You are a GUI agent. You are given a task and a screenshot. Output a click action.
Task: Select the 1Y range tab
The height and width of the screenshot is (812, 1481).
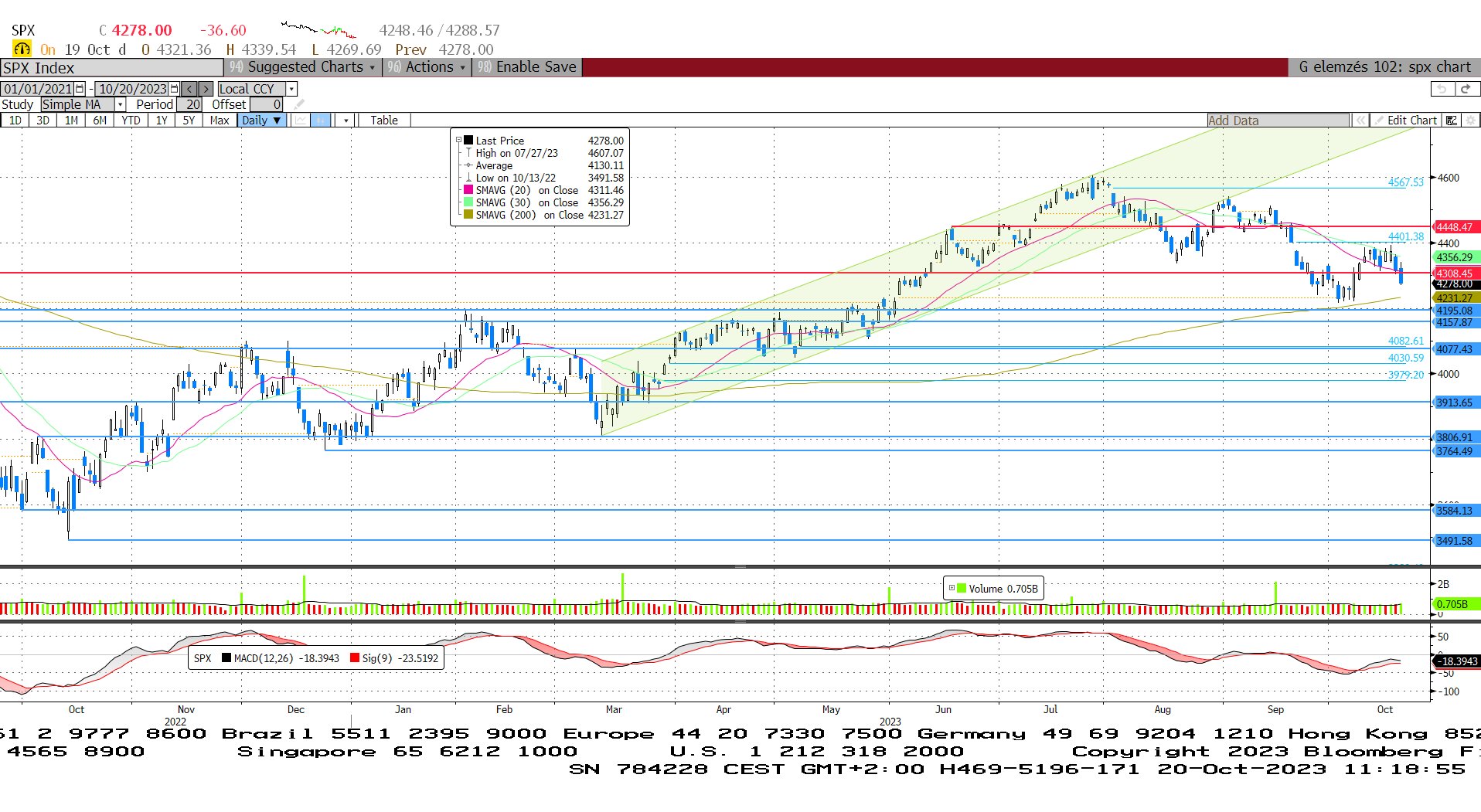(x=162, y=121)
